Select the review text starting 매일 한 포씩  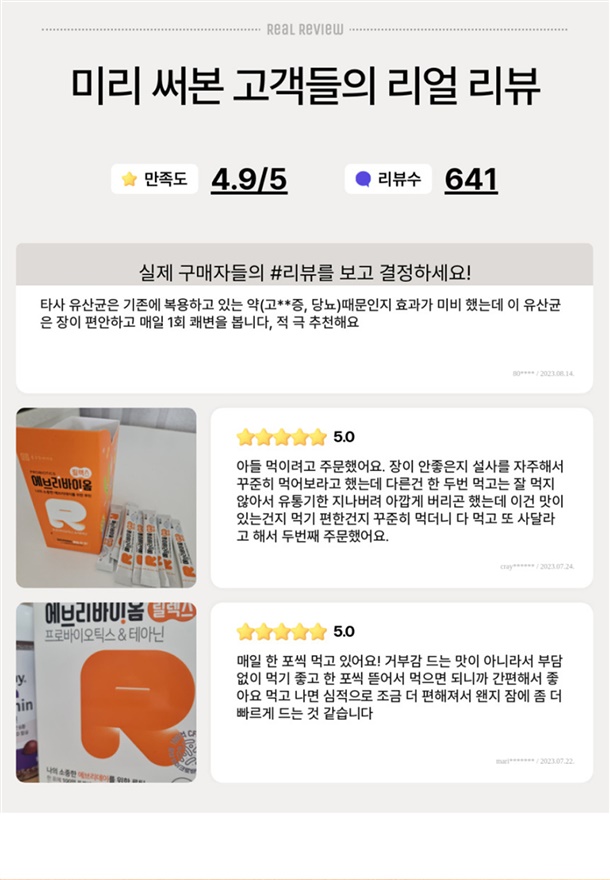399,687
